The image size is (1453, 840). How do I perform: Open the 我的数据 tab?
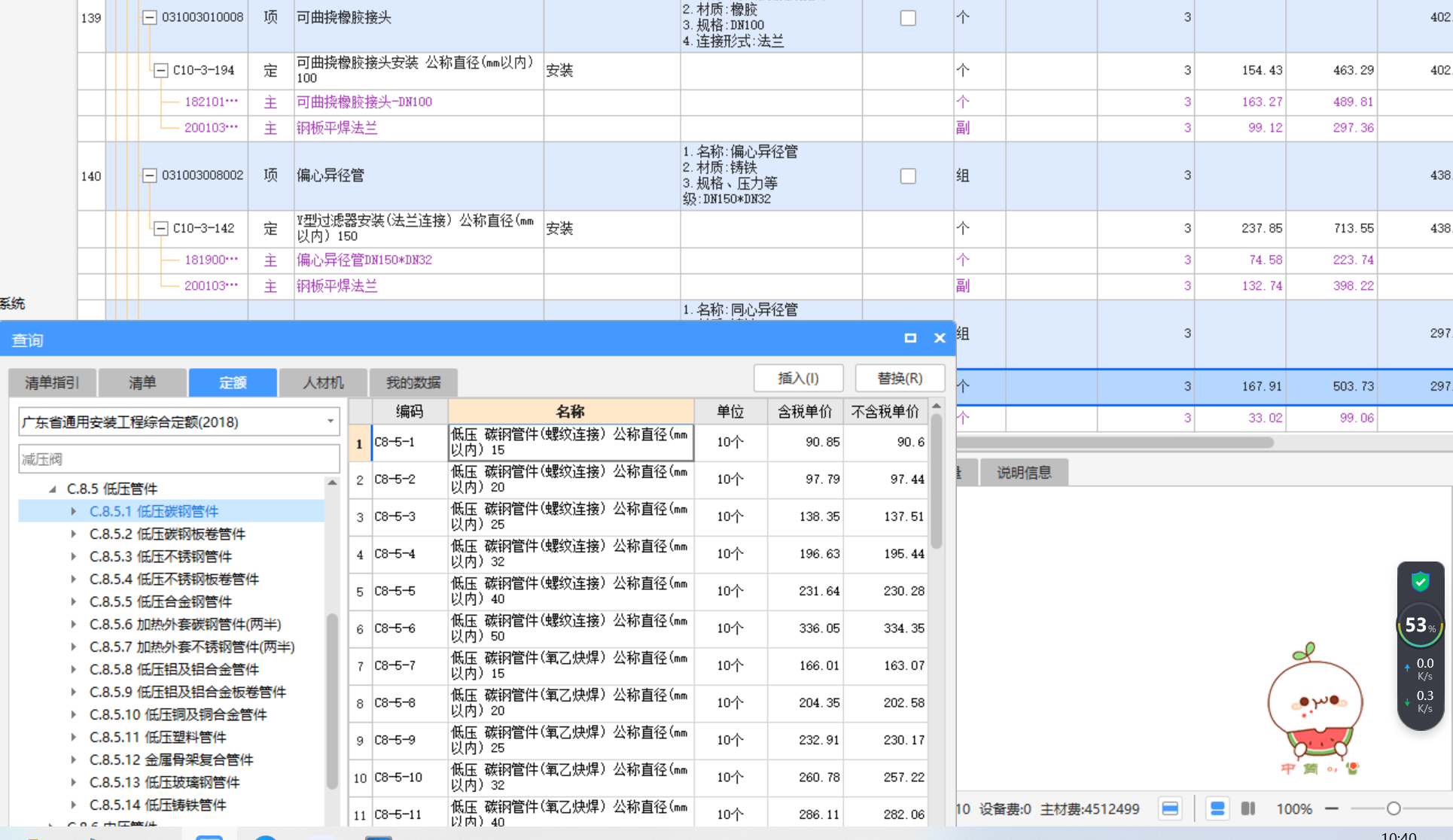tap(413, 382)
